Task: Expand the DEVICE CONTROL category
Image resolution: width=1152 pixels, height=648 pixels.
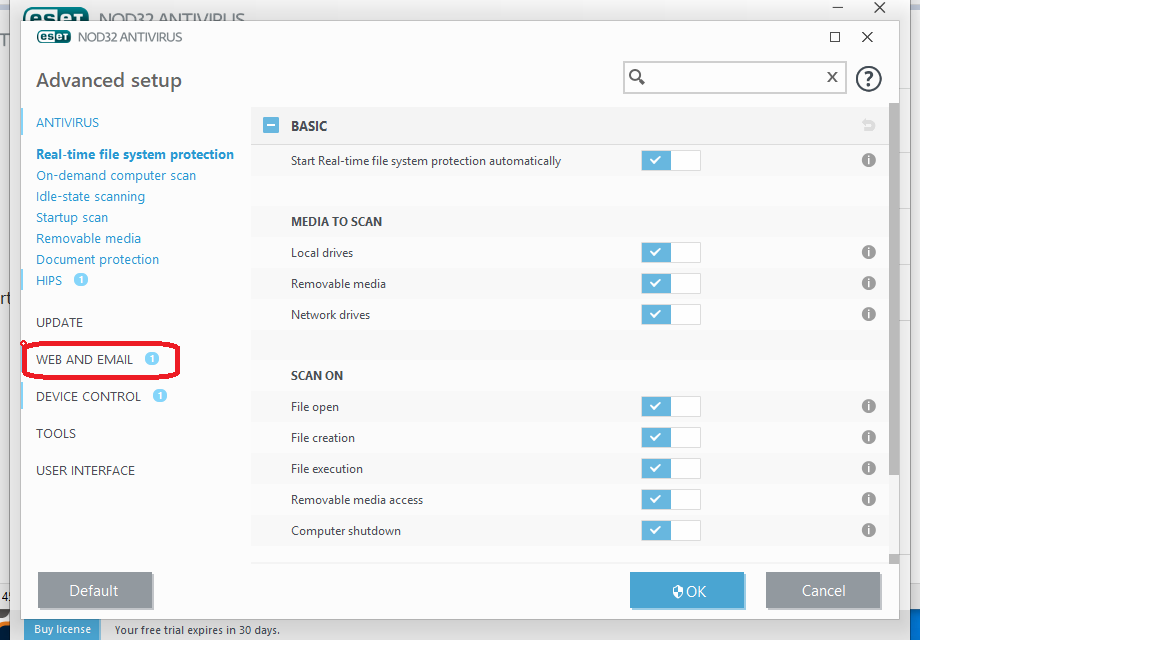Action: point(88,397)
